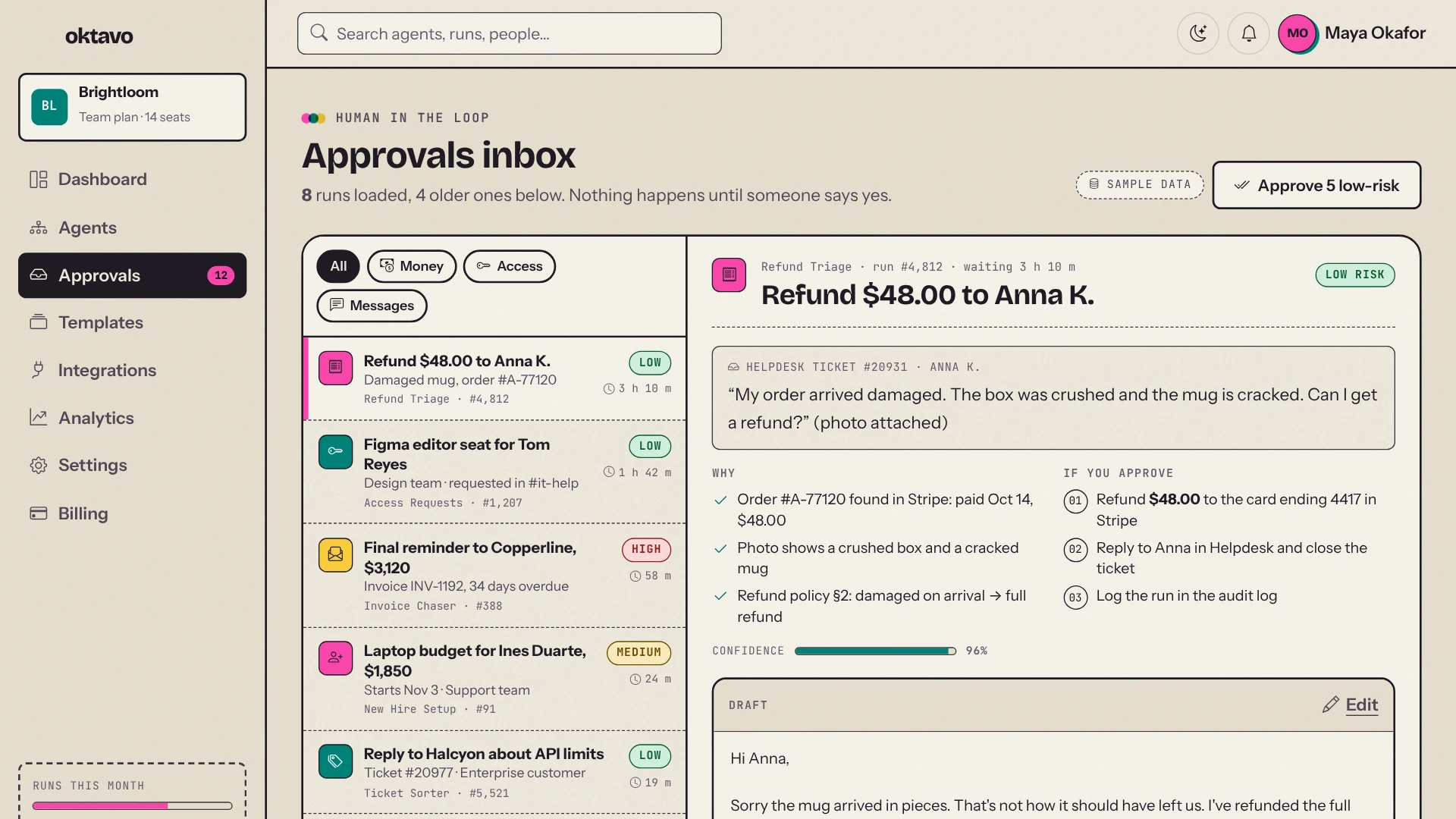This screenshot has width=1456, height=819.
Task: Filter approvals by Messages
Action: pos(372,306)
